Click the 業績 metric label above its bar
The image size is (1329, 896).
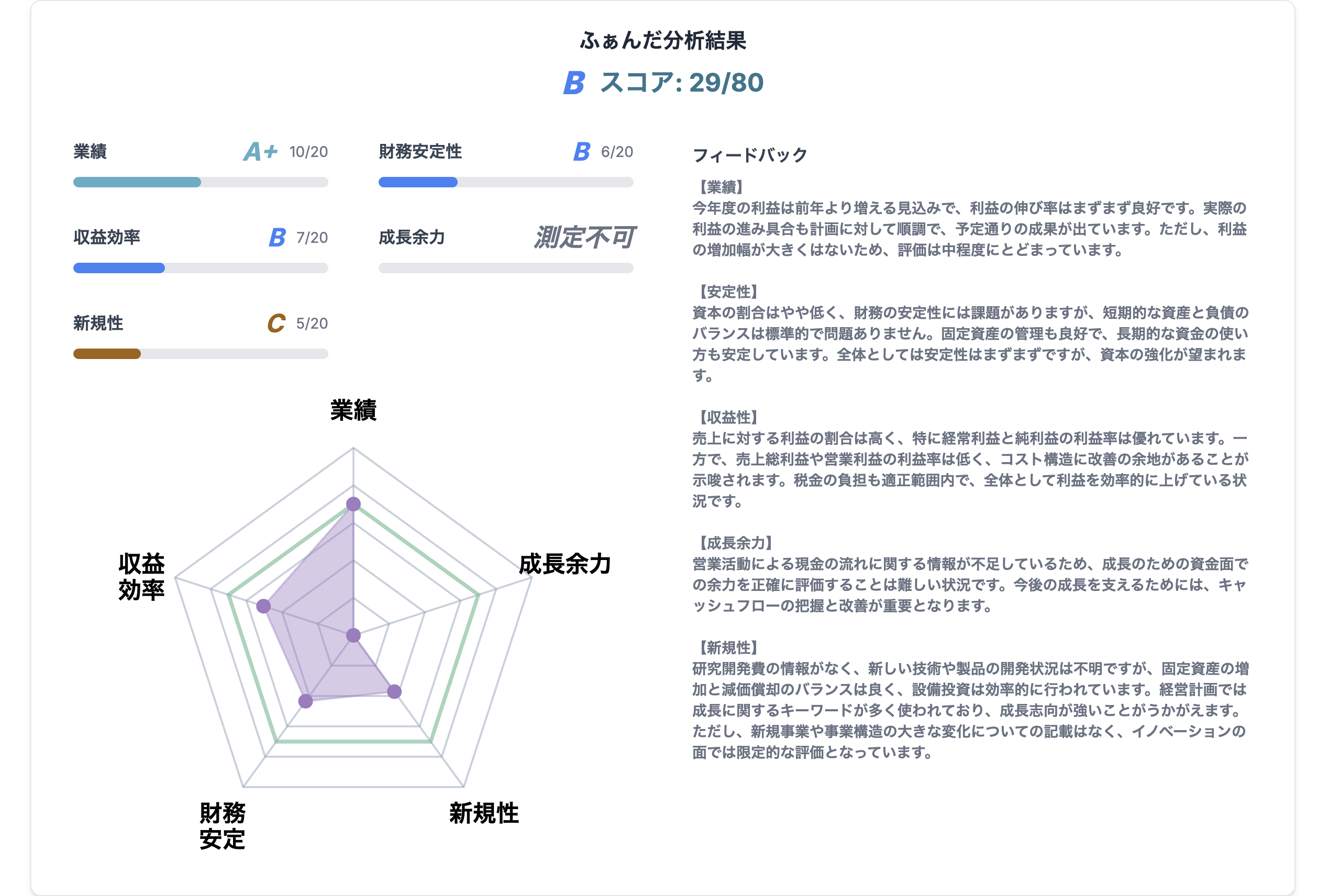(x=90, y=151)
